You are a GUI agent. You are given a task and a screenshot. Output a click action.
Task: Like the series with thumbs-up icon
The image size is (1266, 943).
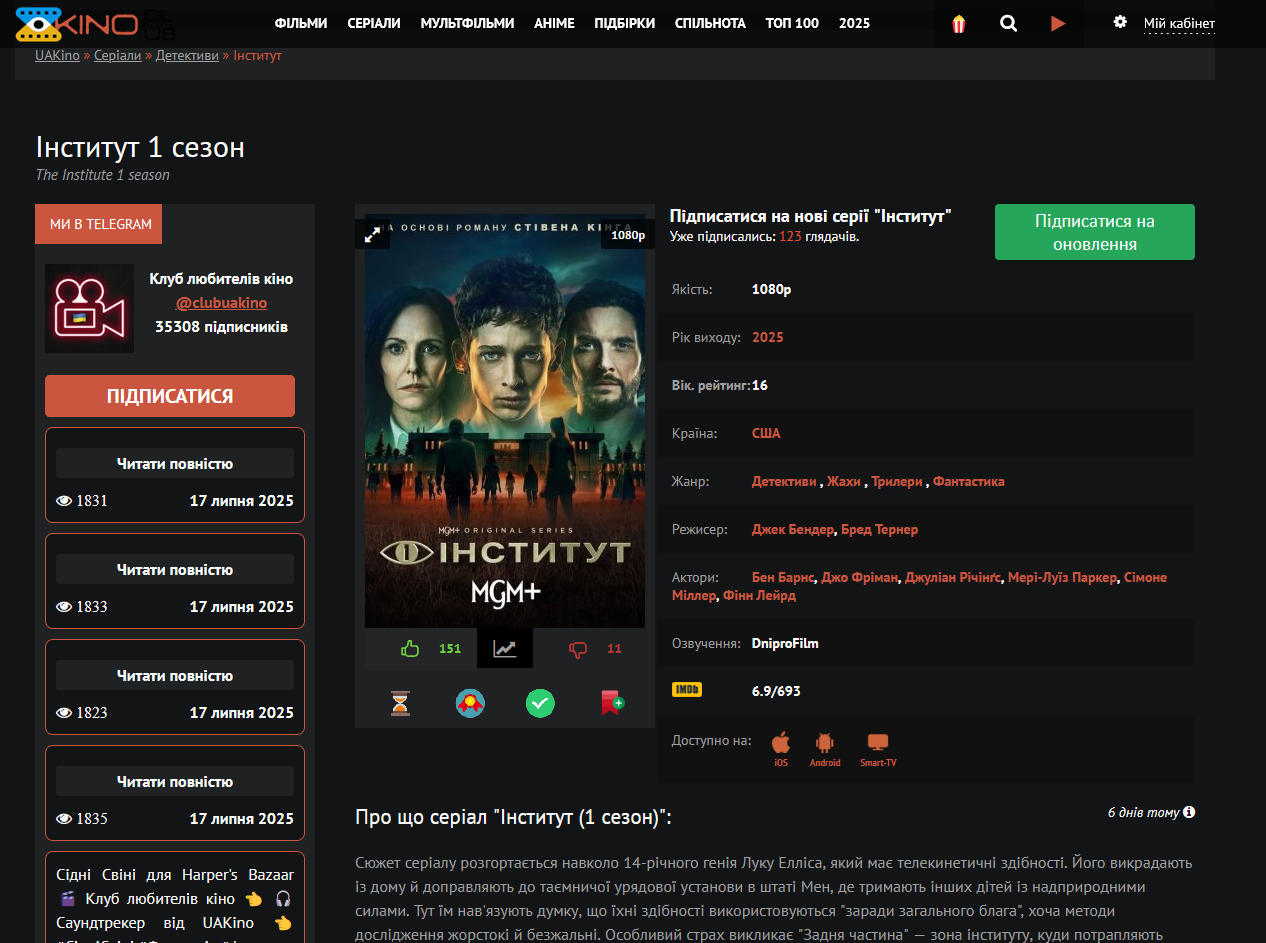pos(410,648)
